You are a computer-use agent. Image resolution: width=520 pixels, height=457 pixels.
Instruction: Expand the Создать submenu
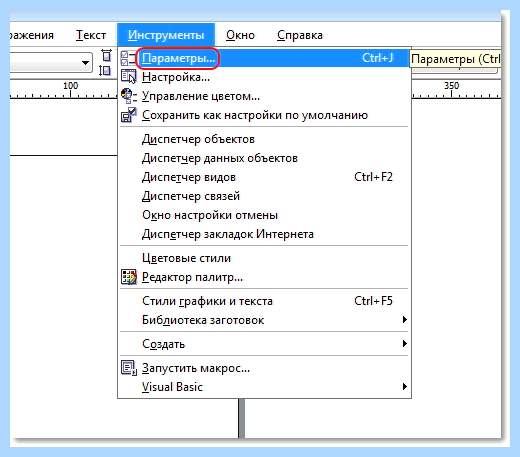404,343
